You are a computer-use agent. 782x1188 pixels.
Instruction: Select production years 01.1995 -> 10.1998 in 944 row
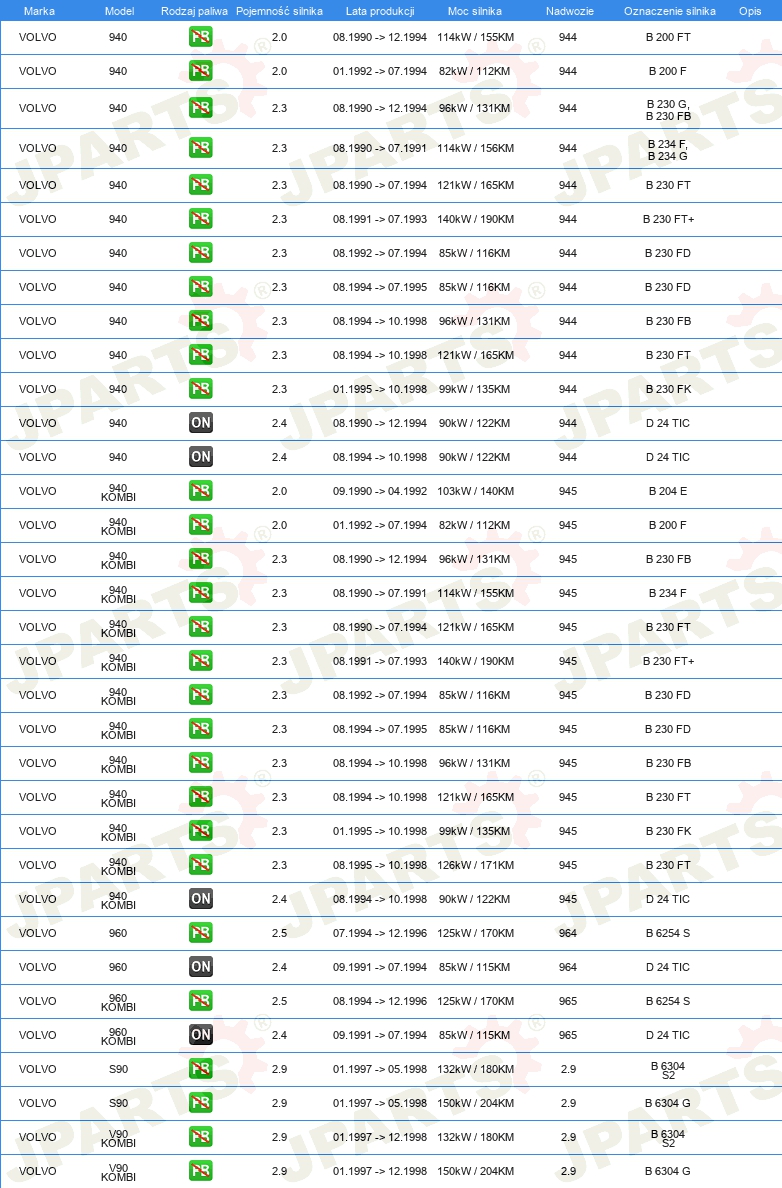pyautogui.click(x=380, y=389)
